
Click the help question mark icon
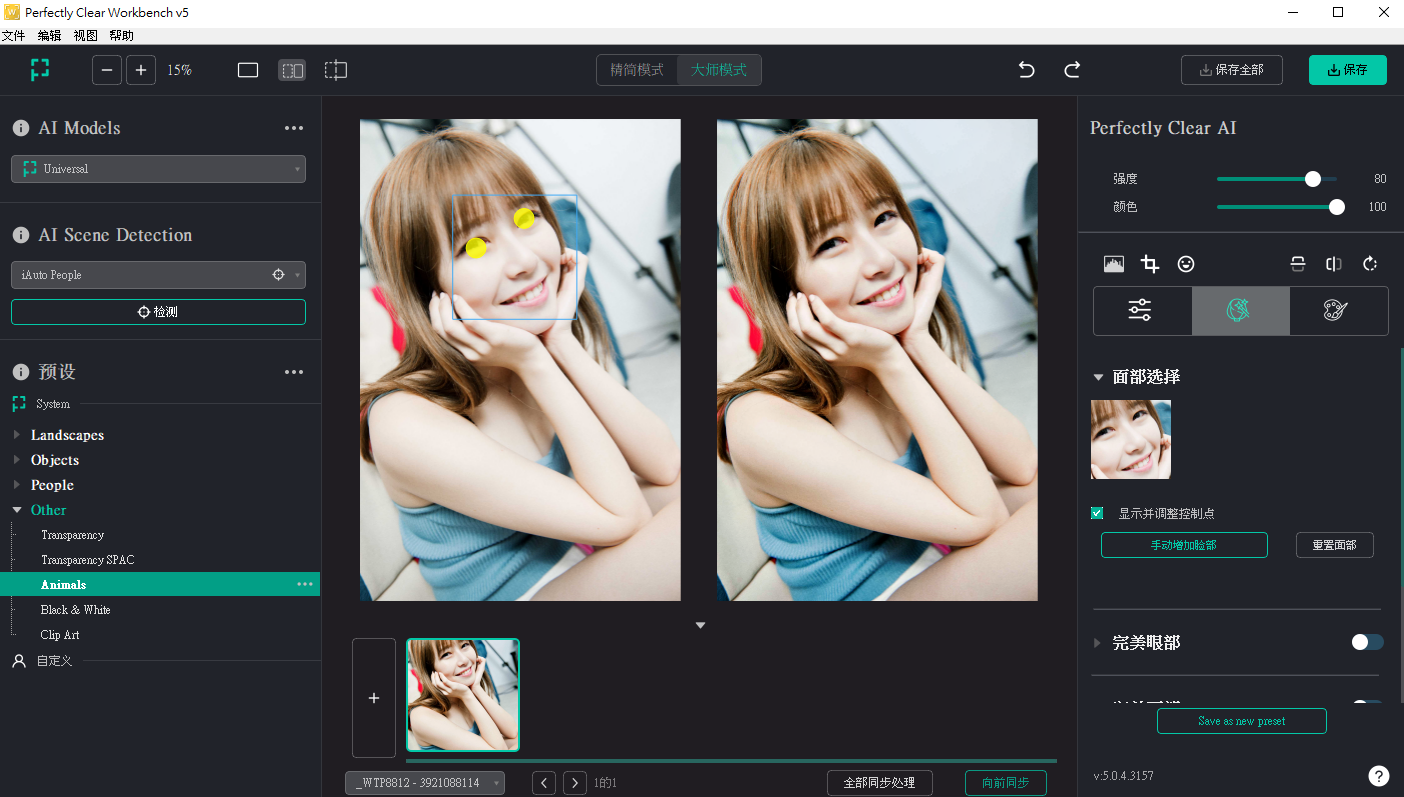(1378, 775)
